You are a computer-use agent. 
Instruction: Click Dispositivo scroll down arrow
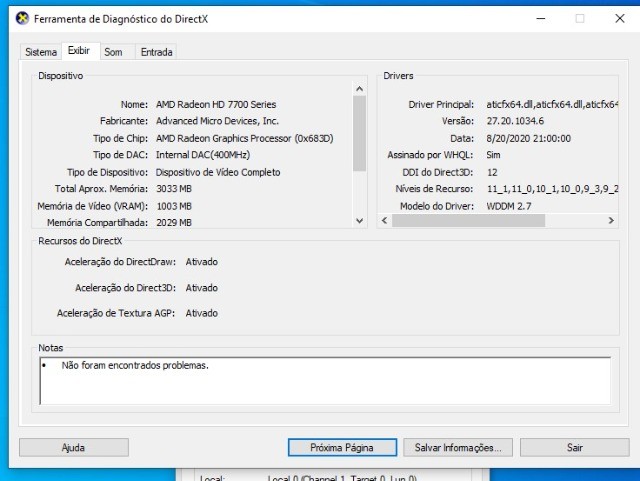click(x=360, y=220)
